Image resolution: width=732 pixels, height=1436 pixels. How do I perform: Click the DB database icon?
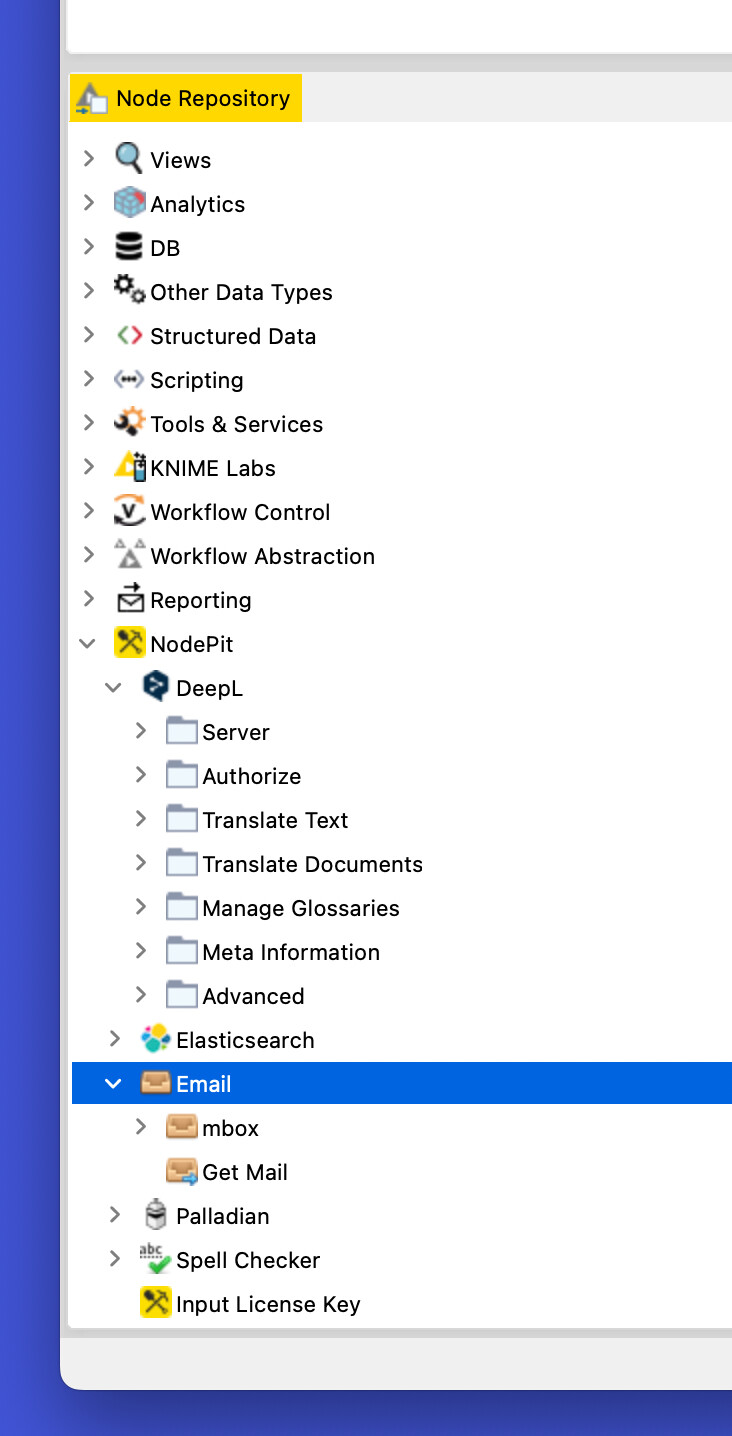point(129,246)
